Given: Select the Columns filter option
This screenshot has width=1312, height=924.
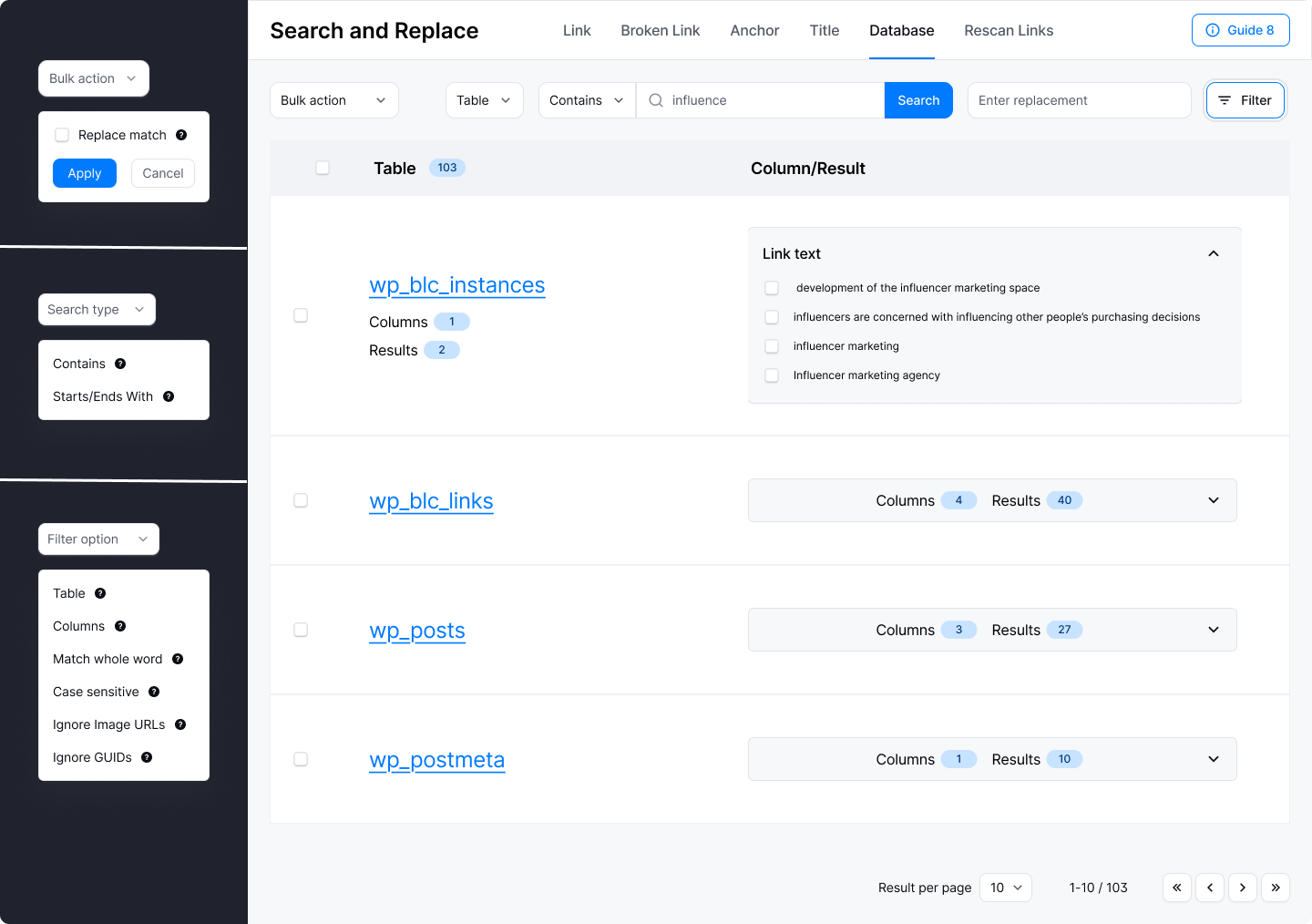Looking at the screenshot, I should tap(78, 626).
